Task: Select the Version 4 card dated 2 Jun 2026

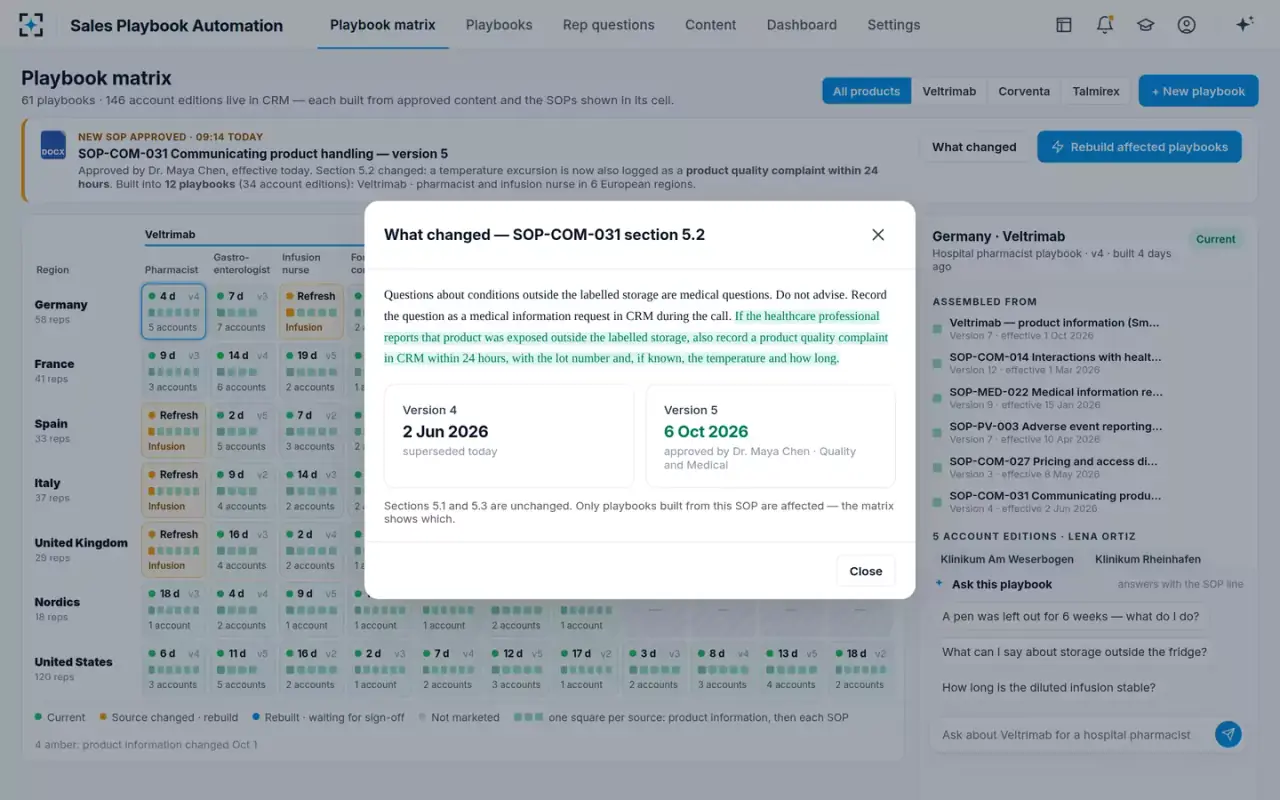Action: point(509,435)
